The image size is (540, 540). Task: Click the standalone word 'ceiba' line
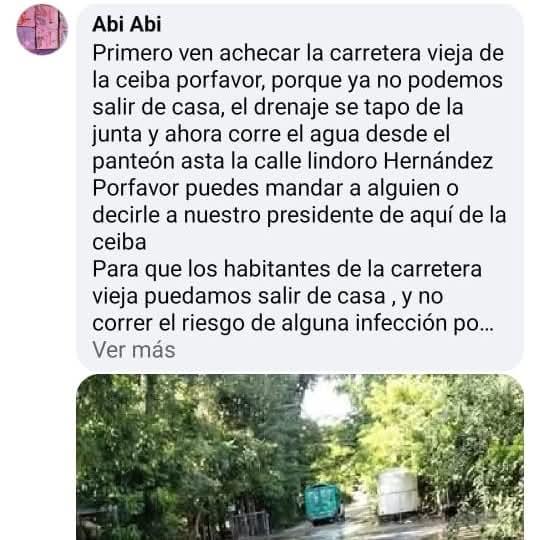click(120, 243)
